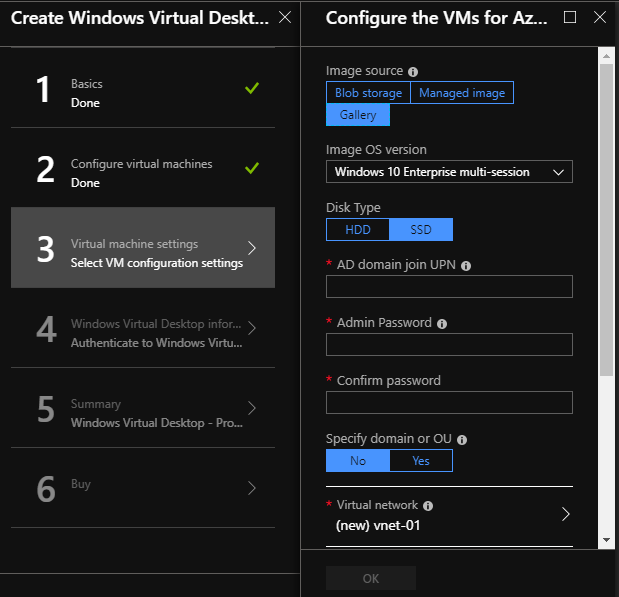Click the AD domain join UPN field

click(449, 287)
